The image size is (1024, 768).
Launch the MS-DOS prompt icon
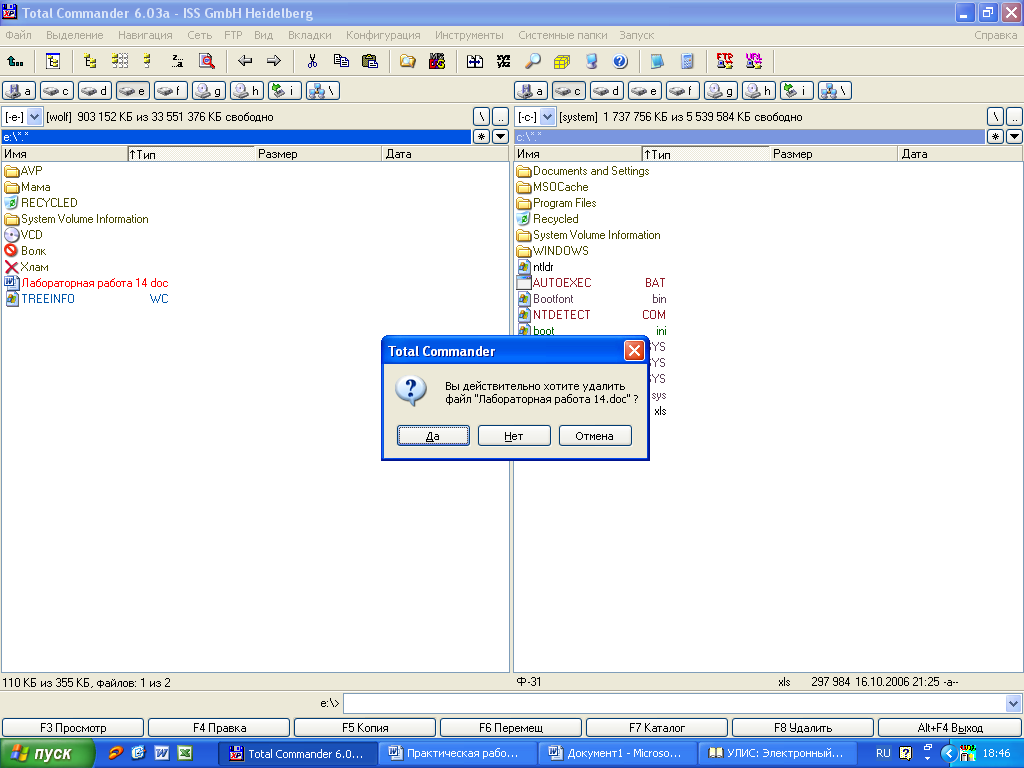pyautogui.click(x=437, y=61)
